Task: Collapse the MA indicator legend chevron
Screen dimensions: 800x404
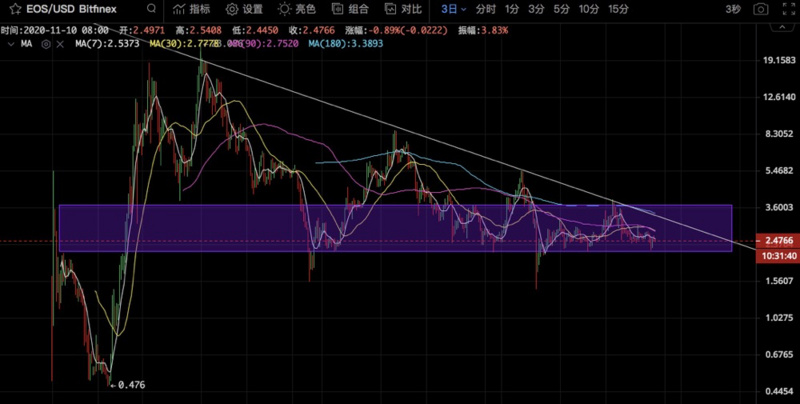Action: [11, 45]
